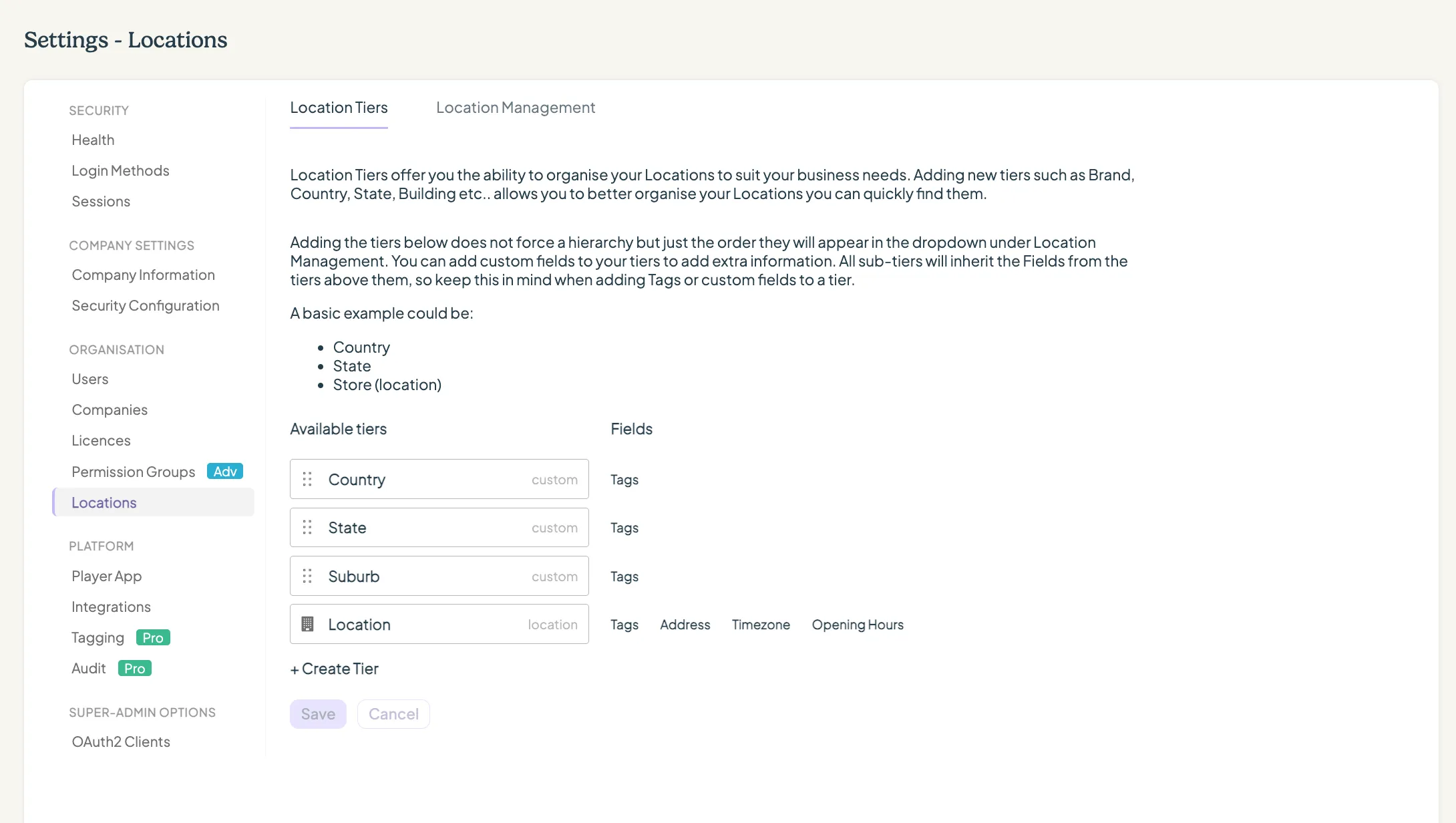
Task: Click Tags field for Location tier
Action: click(x=624, y=625)
